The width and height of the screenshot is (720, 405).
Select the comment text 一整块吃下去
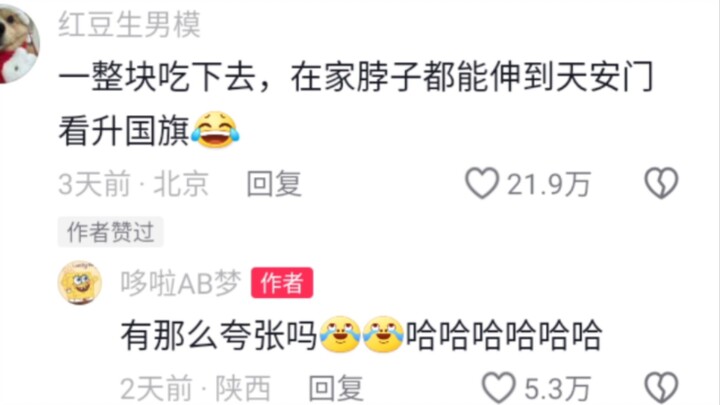pyautogui.click(x=157, y=77)
